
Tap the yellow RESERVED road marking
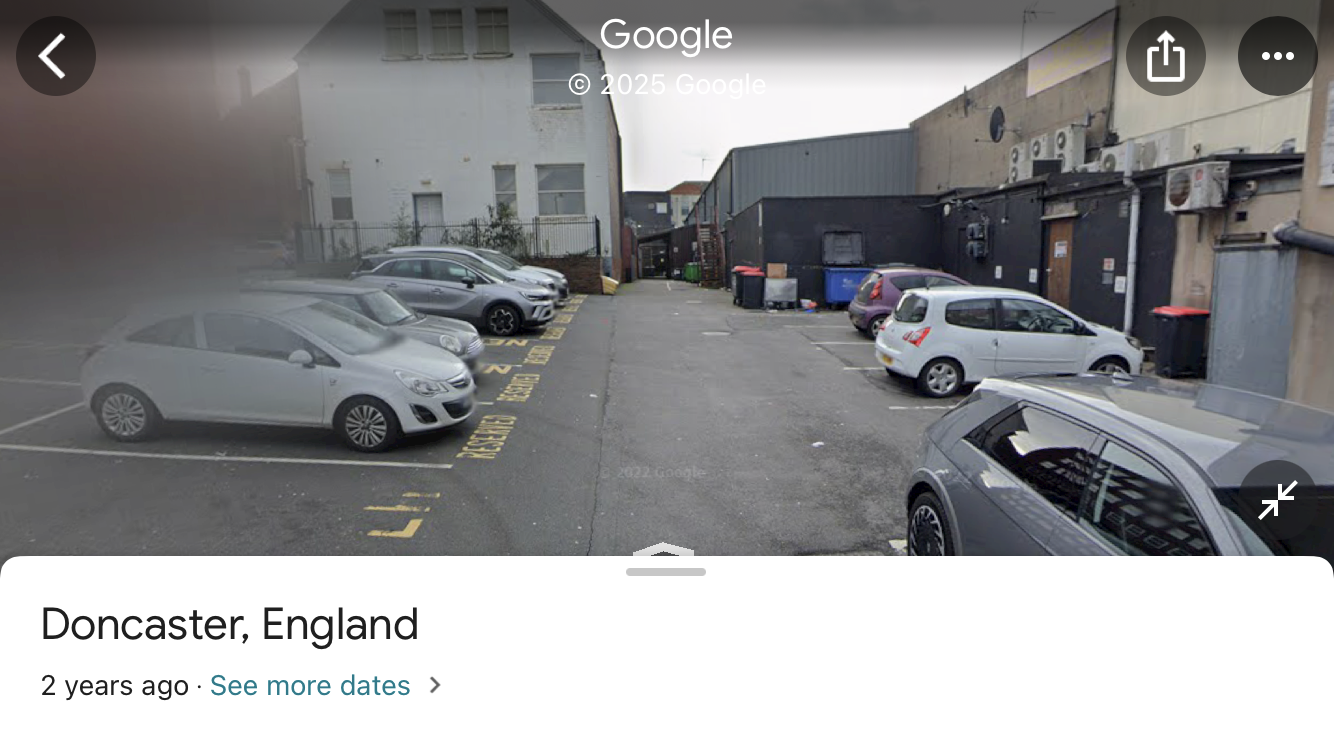click(x=486, y=435)
